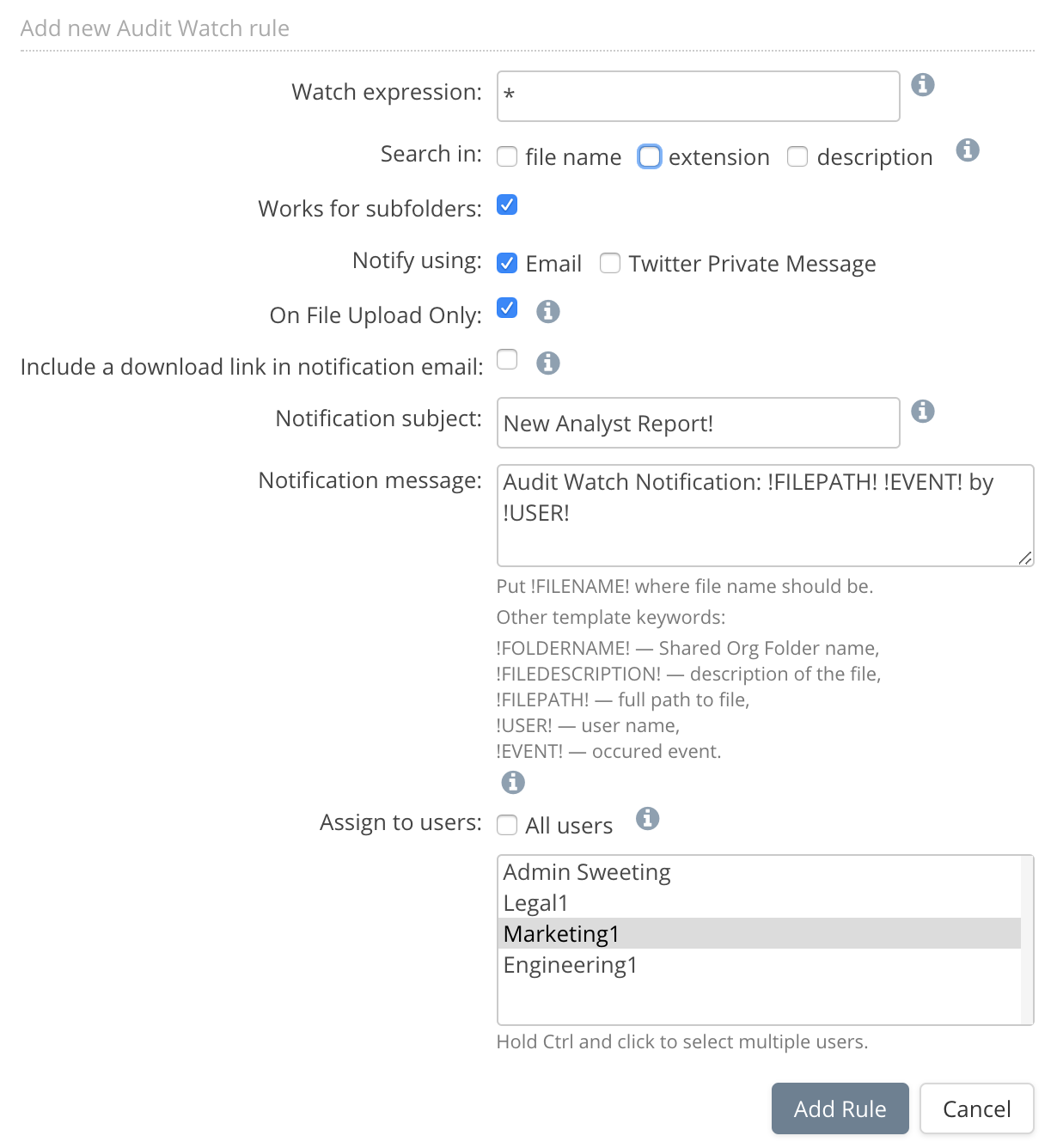Image resolution: width=1057 pixels, height=1148 pixels.
Task: Cancel adding the Audit Watch rule
Action: tap(976, 1108)
